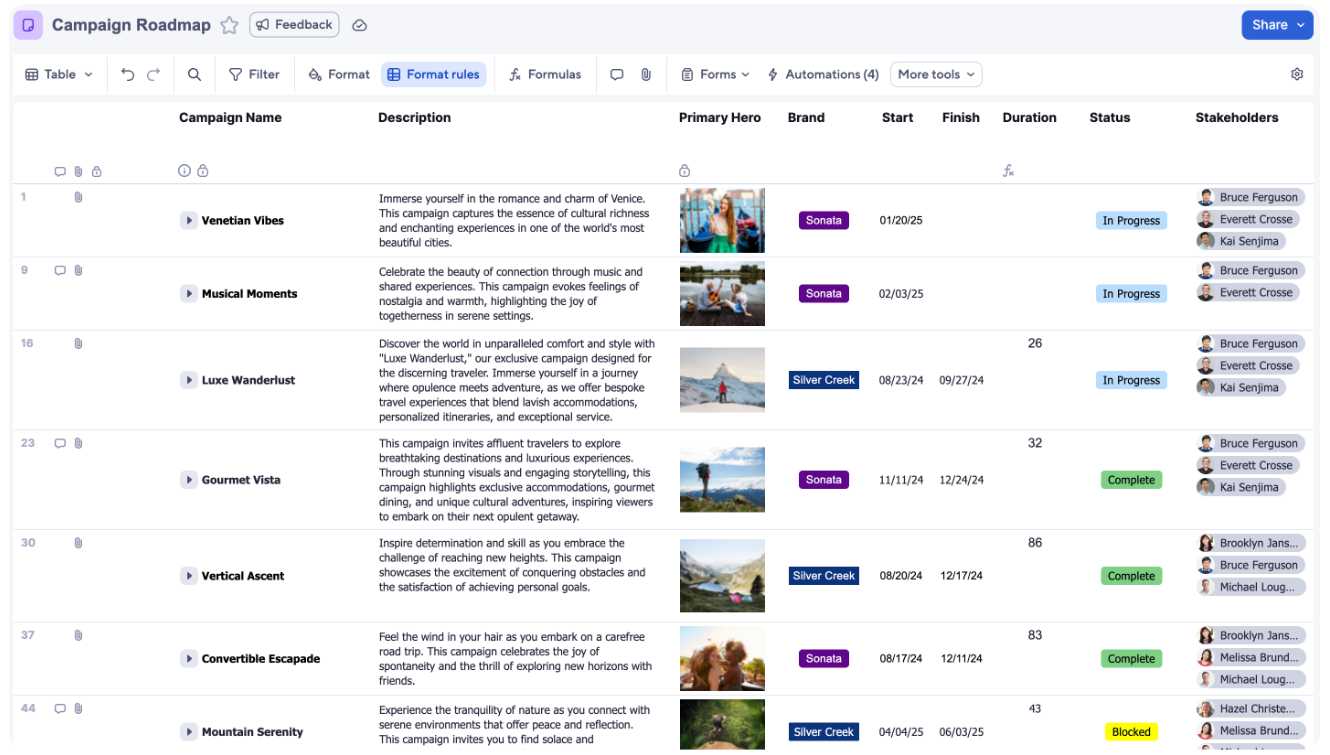This screenshot has height=755, width=1330.
Task: Click the finish date 12/24/24 cell
Action: coord(961,480)
